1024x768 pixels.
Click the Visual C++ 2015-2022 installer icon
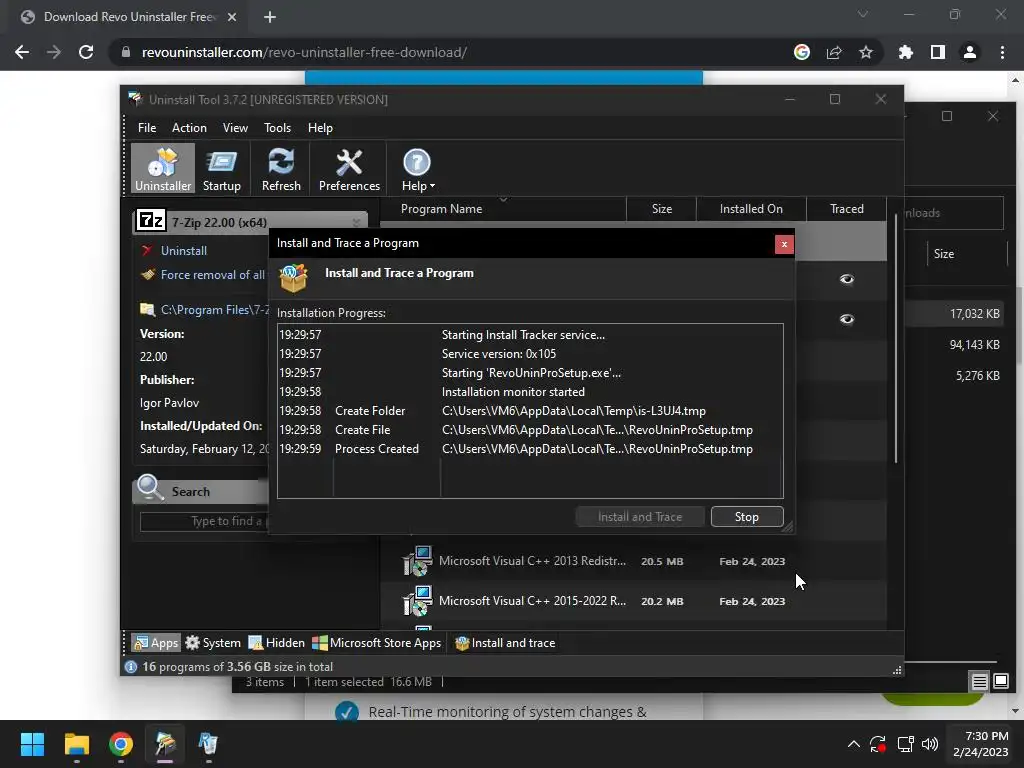(x=417, y=601)
